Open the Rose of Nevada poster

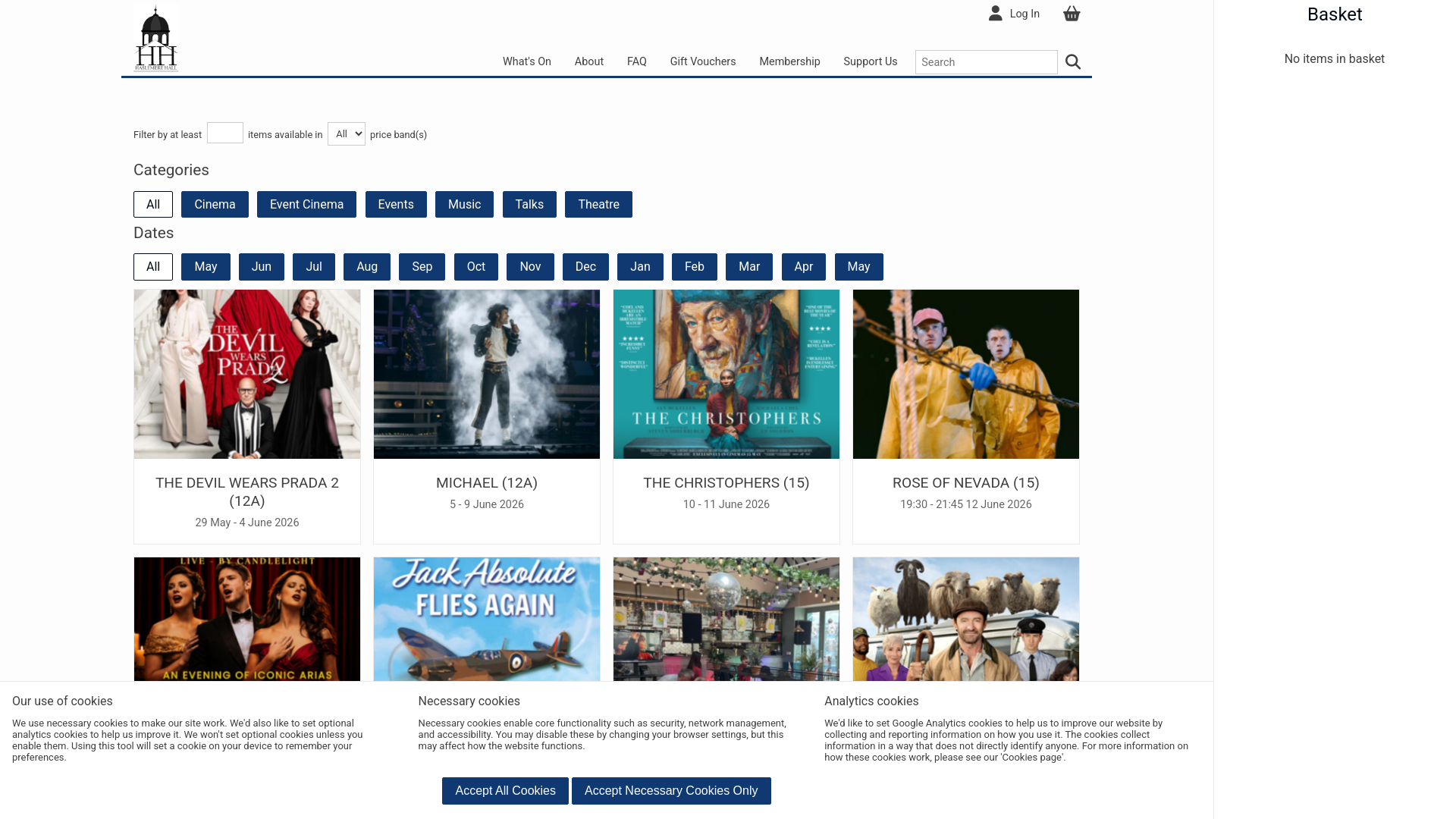point(966,374)
